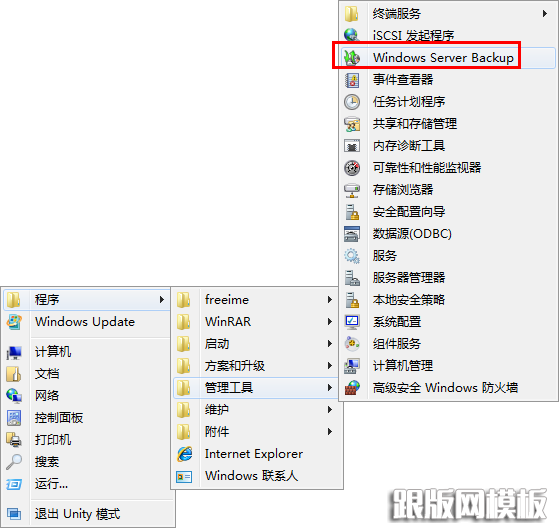Click the 搜索 magnifier icon
Viewport: 559px width, 528px height.
[x=14, y=462]
